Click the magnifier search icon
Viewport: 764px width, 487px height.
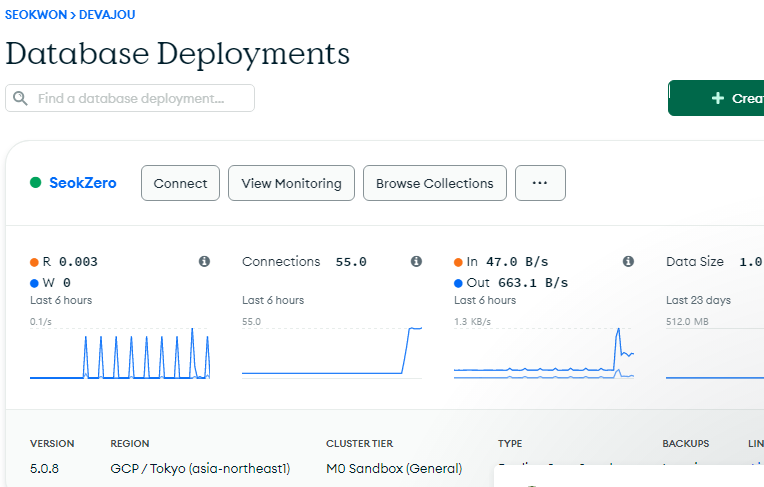(20, 98)
